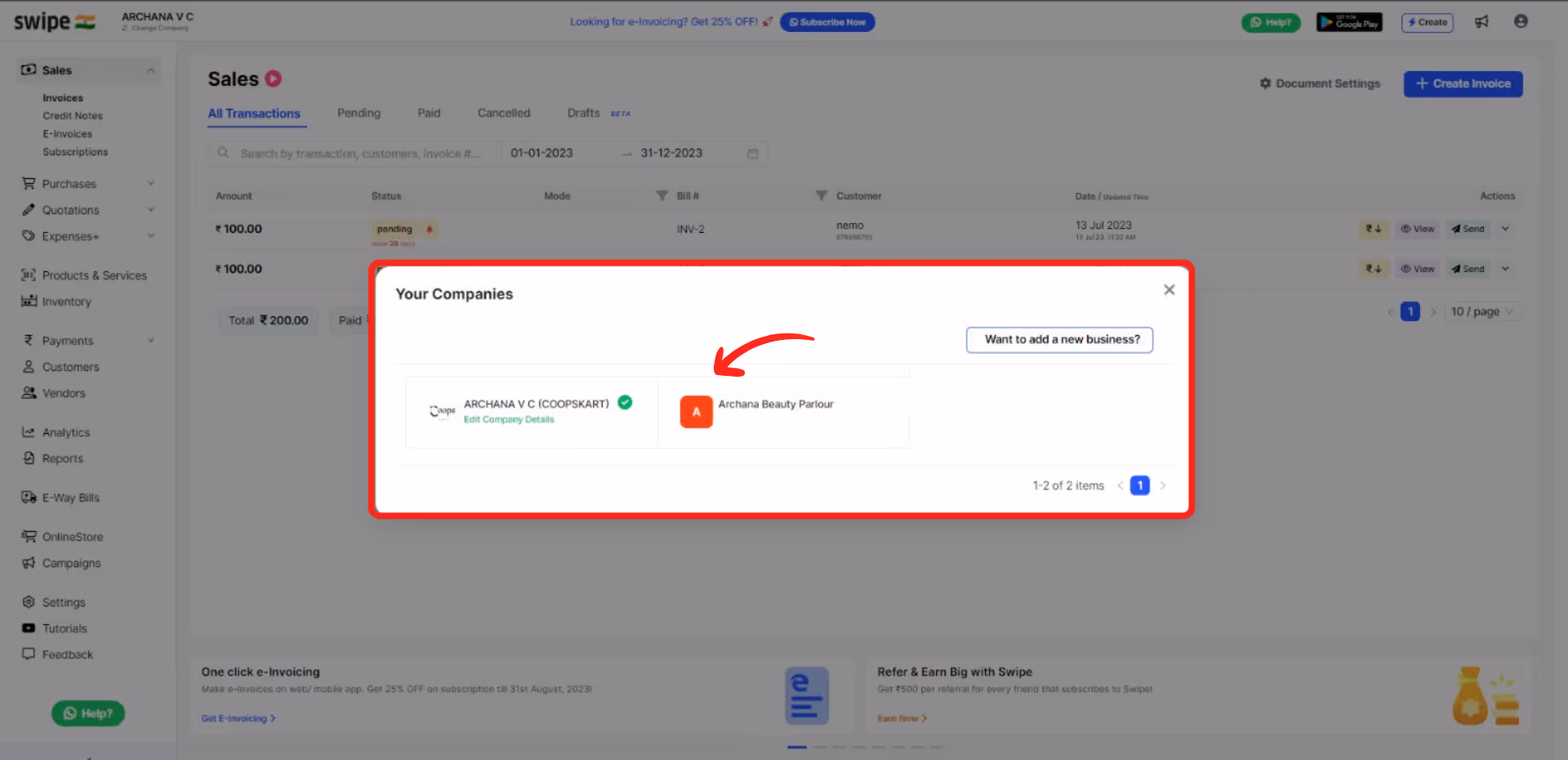The image size is (1568, 760).
Task: Click next page arrow in companies dialog
Action: pos(1163,485)
